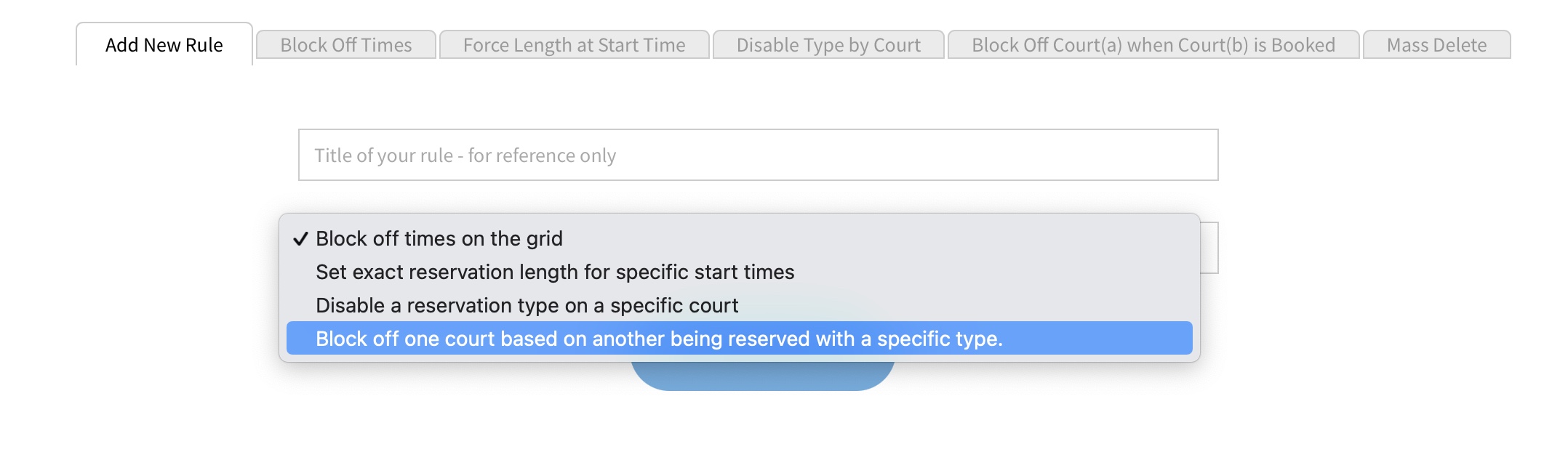The image size is (1568, 452).
Task: Focus the "Title of your rule" text box
Action: (758, 155)
